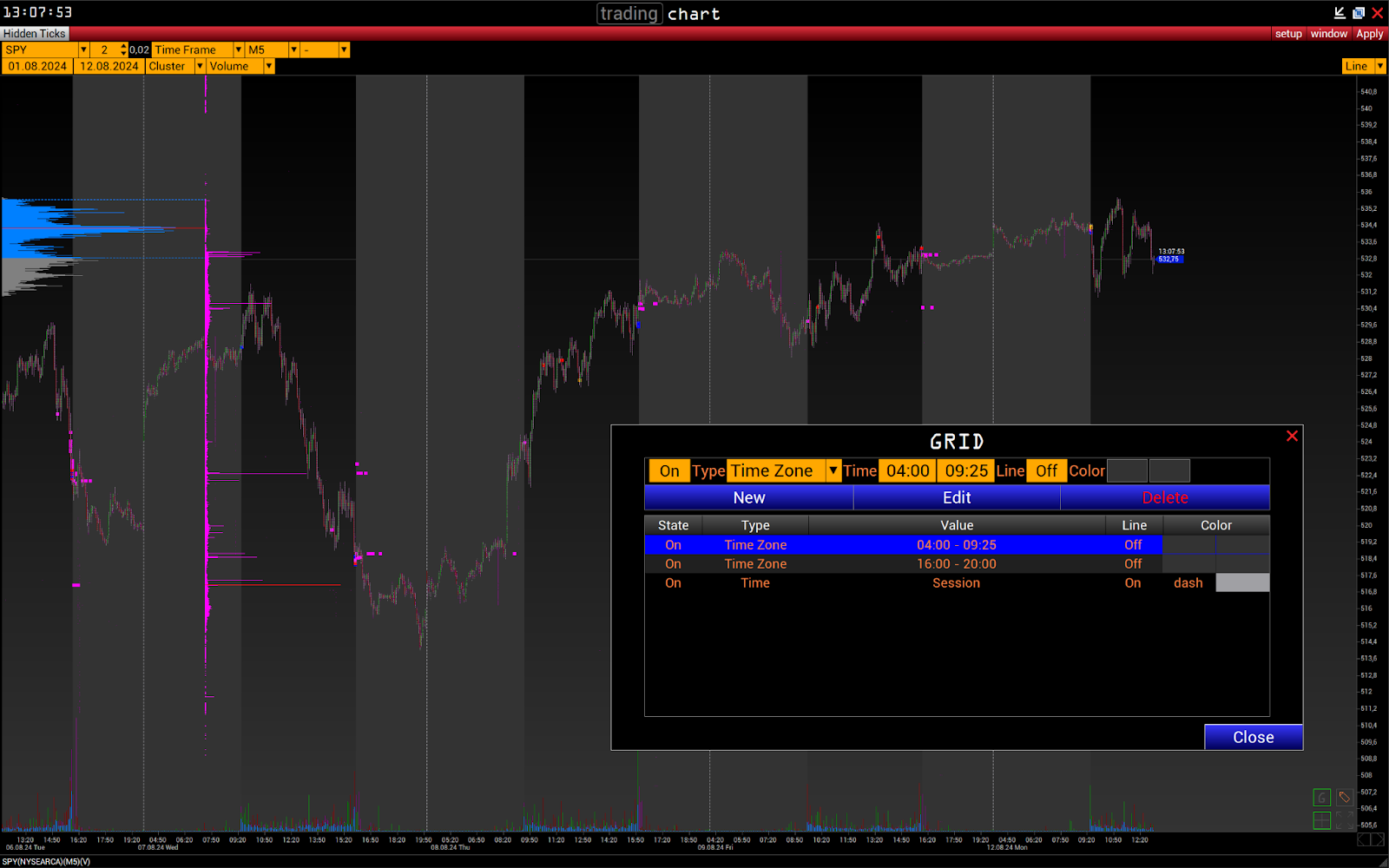Toggle the On state button in GRID editor
Viewport: 1389px width, 868px height.
669,471
